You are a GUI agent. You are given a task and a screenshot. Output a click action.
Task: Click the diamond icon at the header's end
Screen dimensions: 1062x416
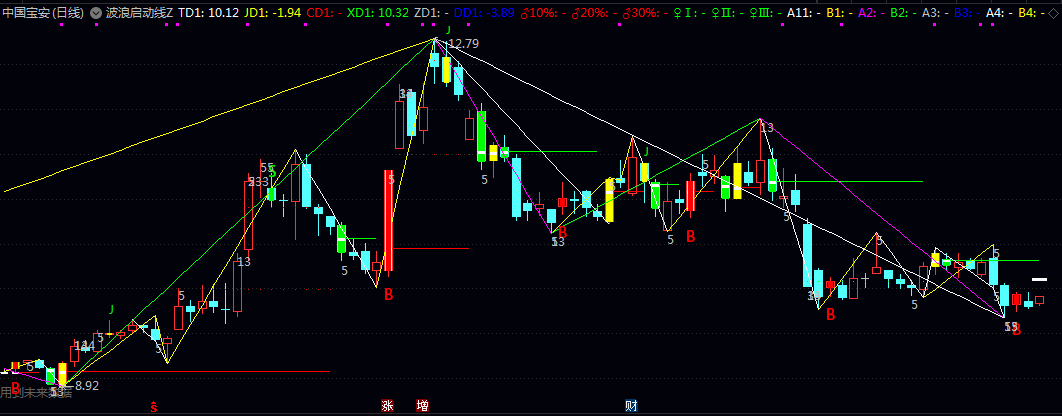tap(1053, 12)
